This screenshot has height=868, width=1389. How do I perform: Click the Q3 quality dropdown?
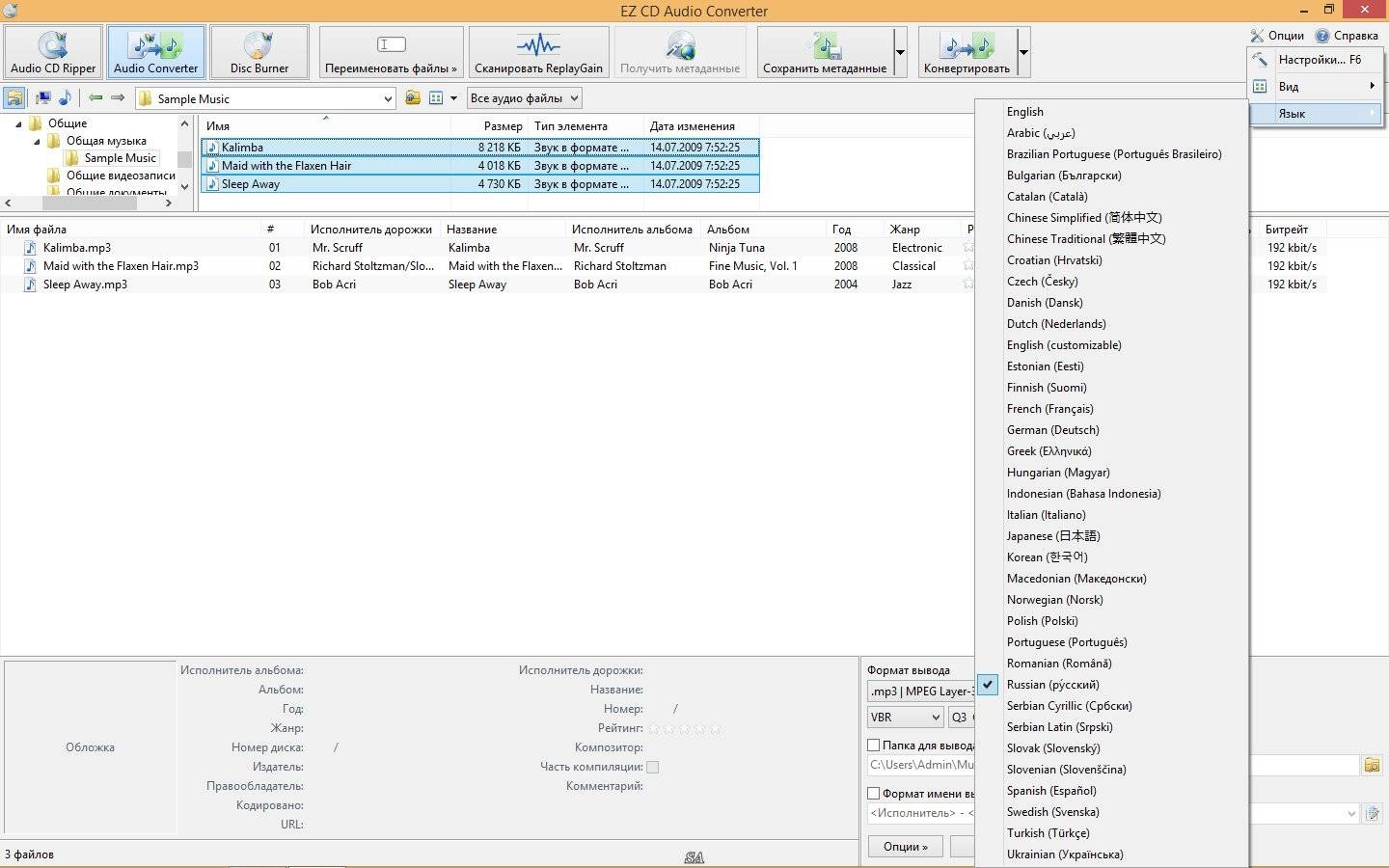(x=961, y=718)
